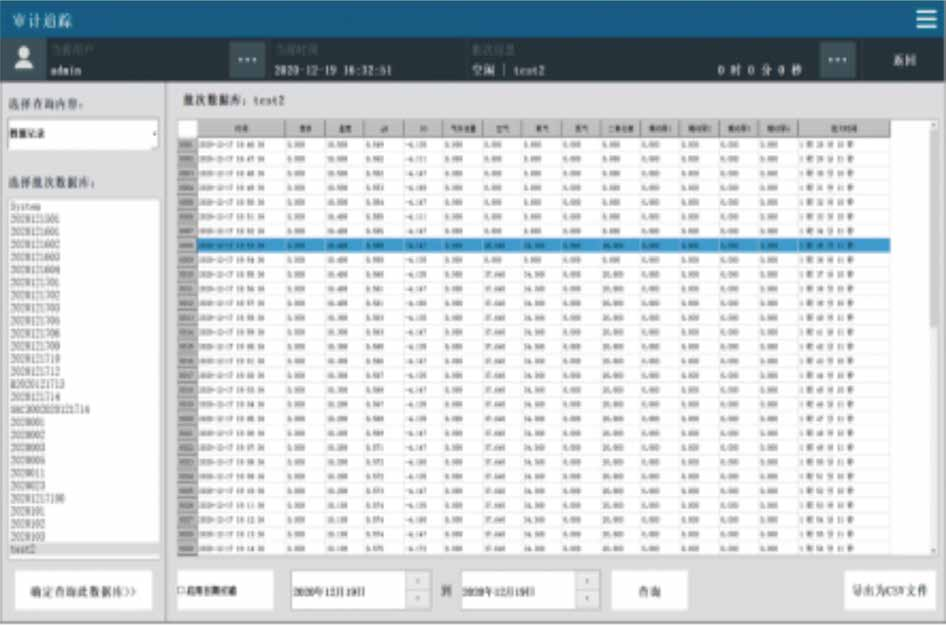
Task: Decrease the end date with down arrow
Action: click(587, 599)
